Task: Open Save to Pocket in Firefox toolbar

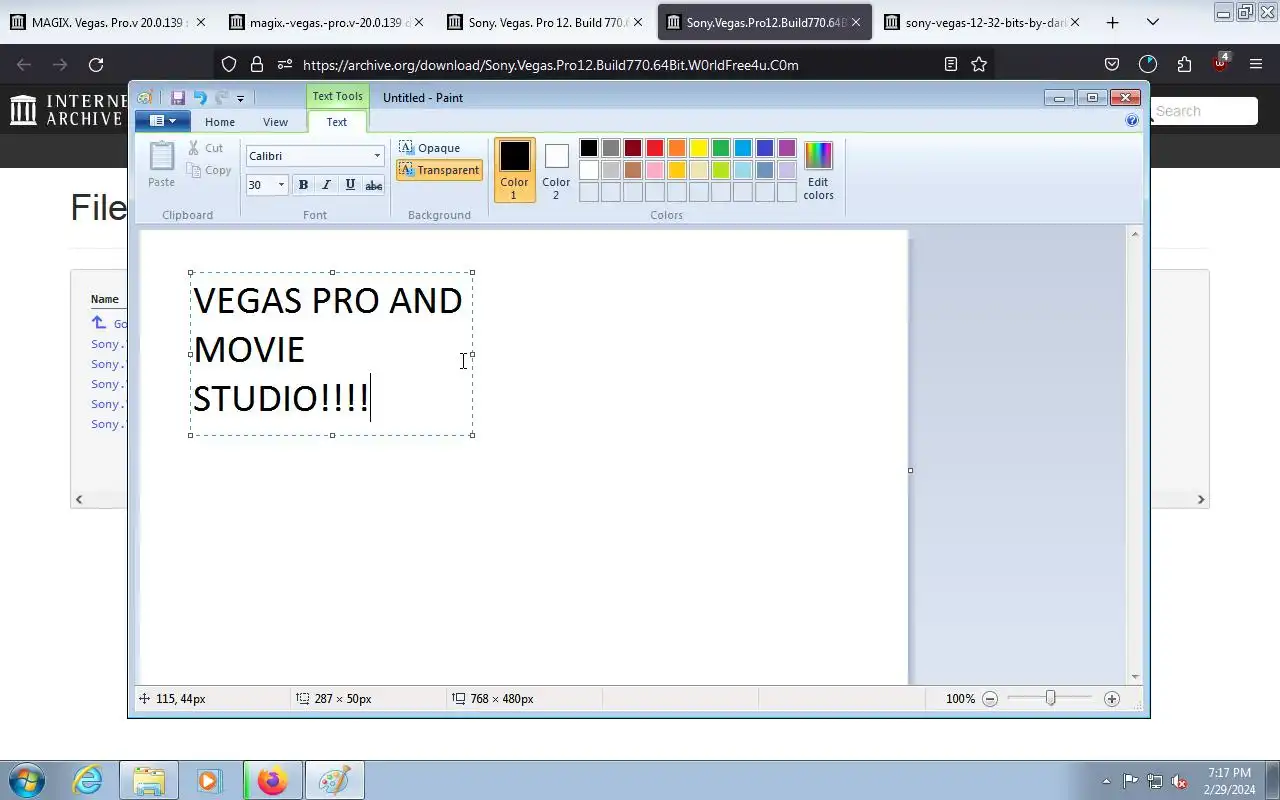Action: pos(1112,65)
